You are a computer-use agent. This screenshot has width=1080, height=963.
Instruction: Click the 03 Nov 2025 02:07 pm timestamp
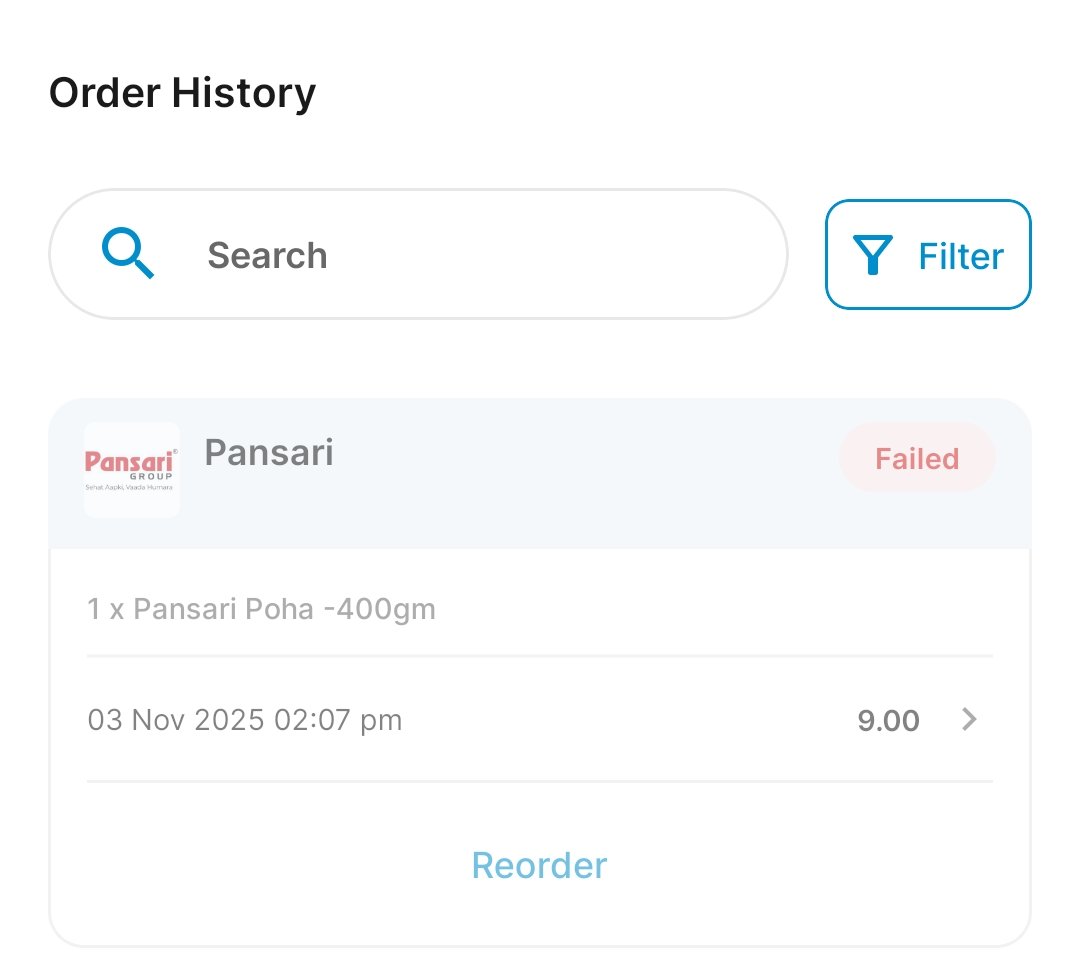tap(245, 719)
